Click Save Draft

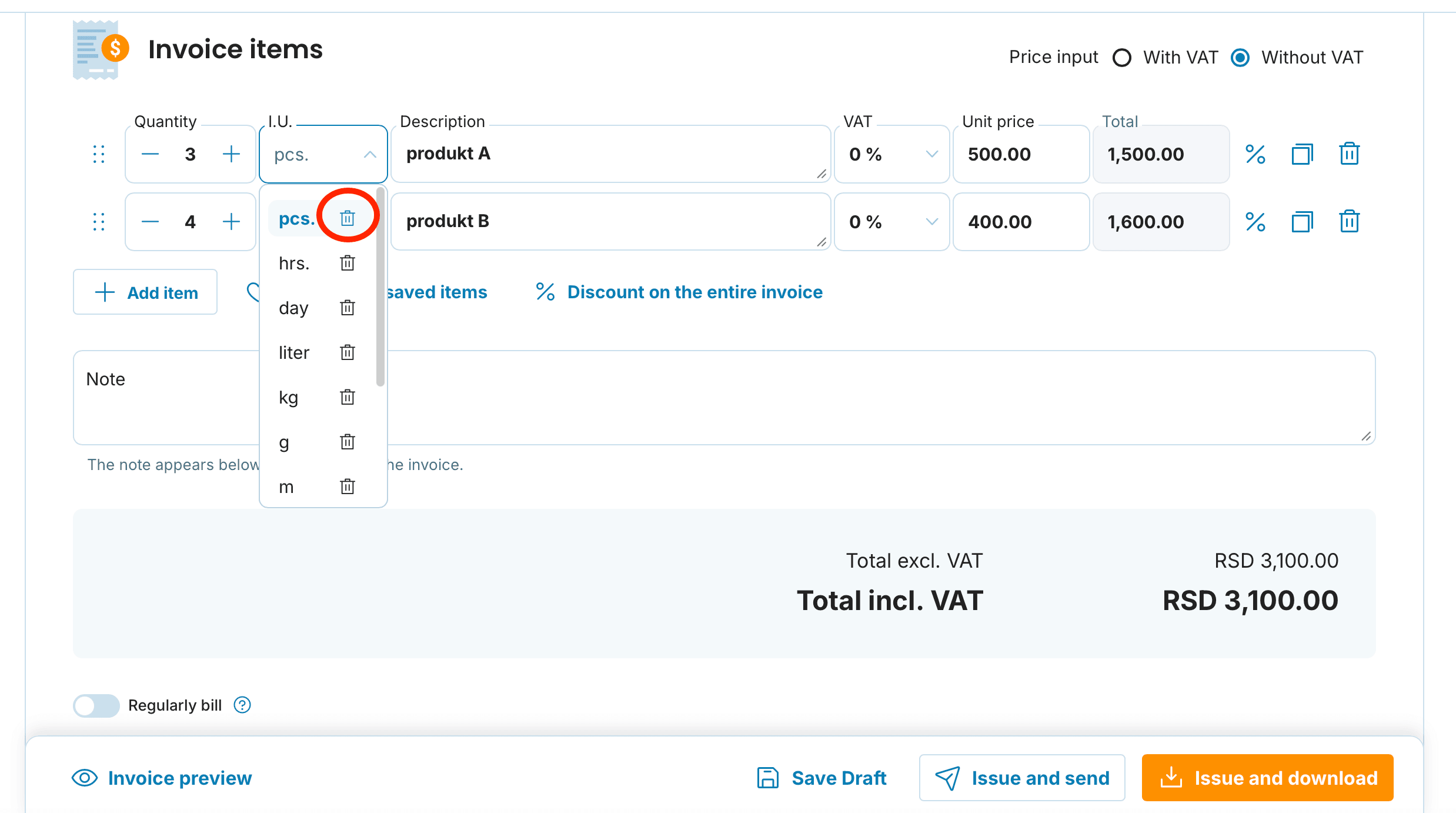(x=821, y=778)
